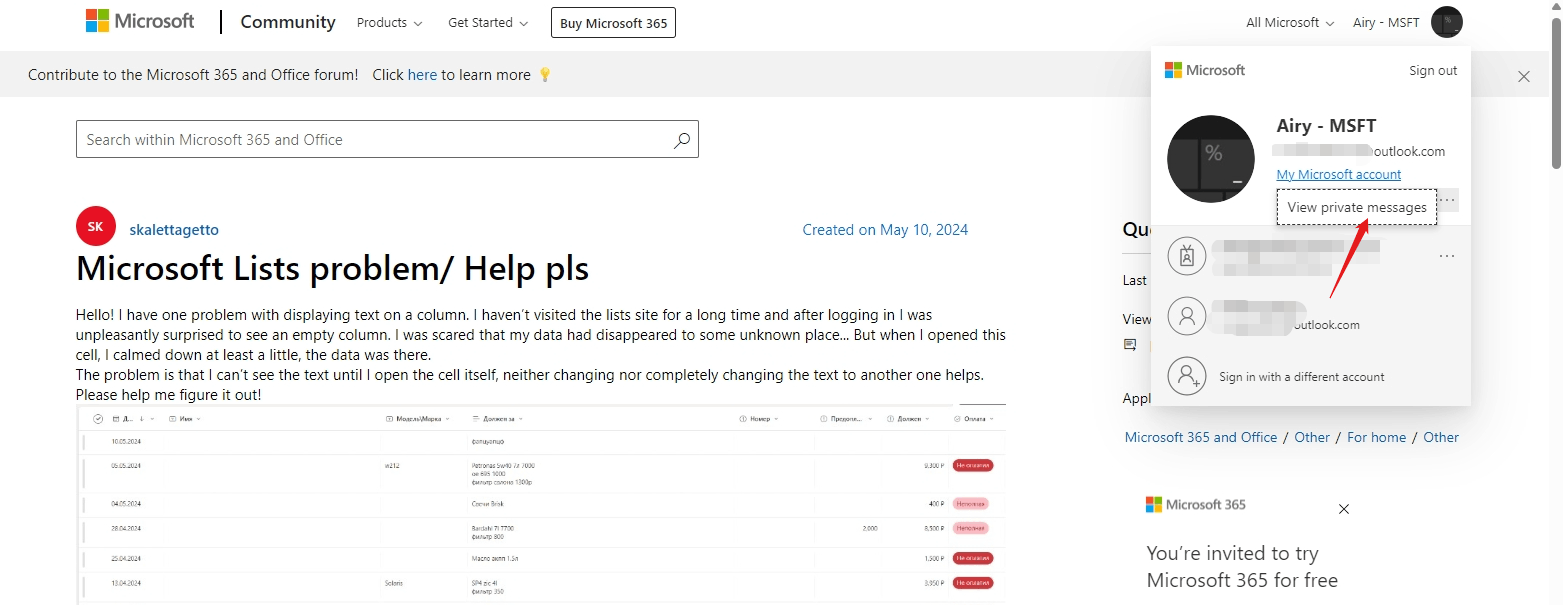The width and height of the screenshot is (1563, 605).
Task: Open the ellipsis menu for the badge account
Action: click(x=1446, y=256)
